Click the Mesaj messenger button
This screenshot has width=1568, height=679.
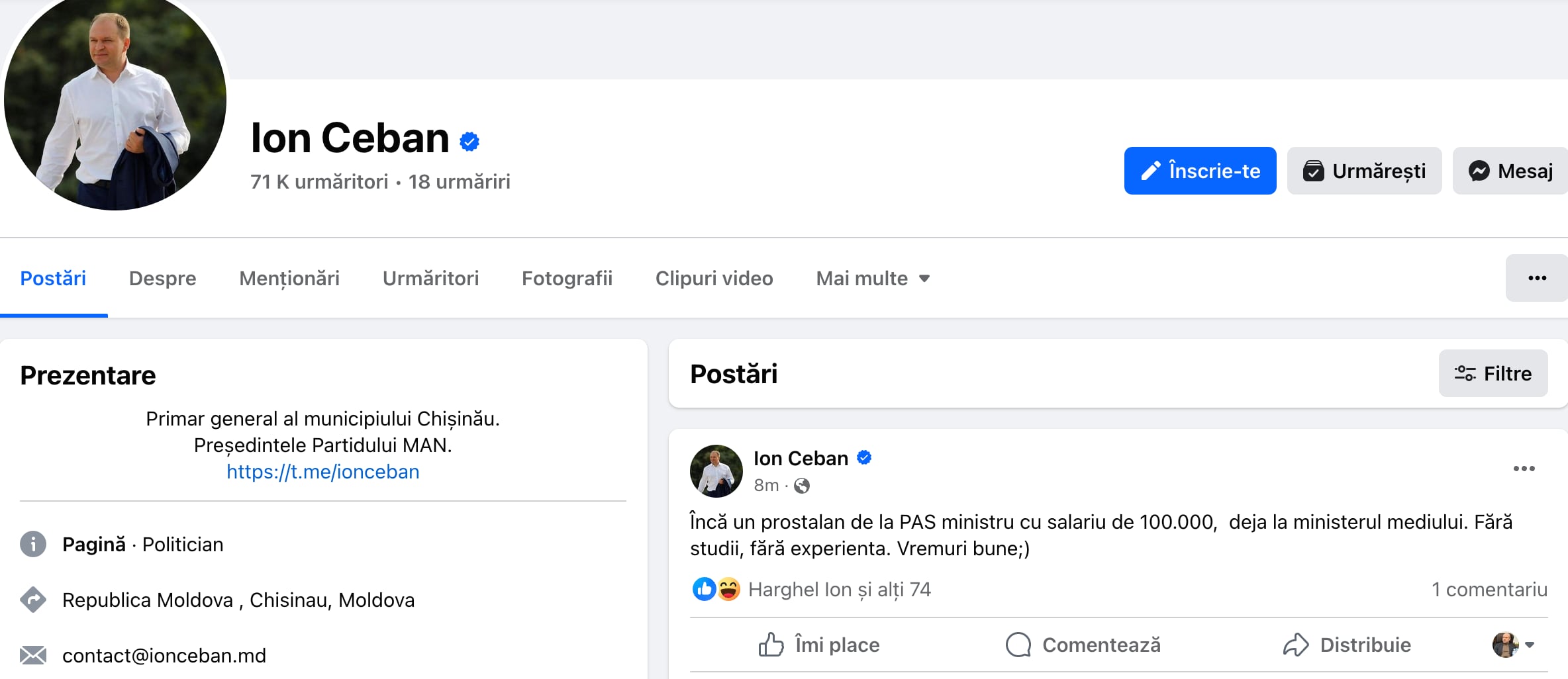coord(1510,171)
